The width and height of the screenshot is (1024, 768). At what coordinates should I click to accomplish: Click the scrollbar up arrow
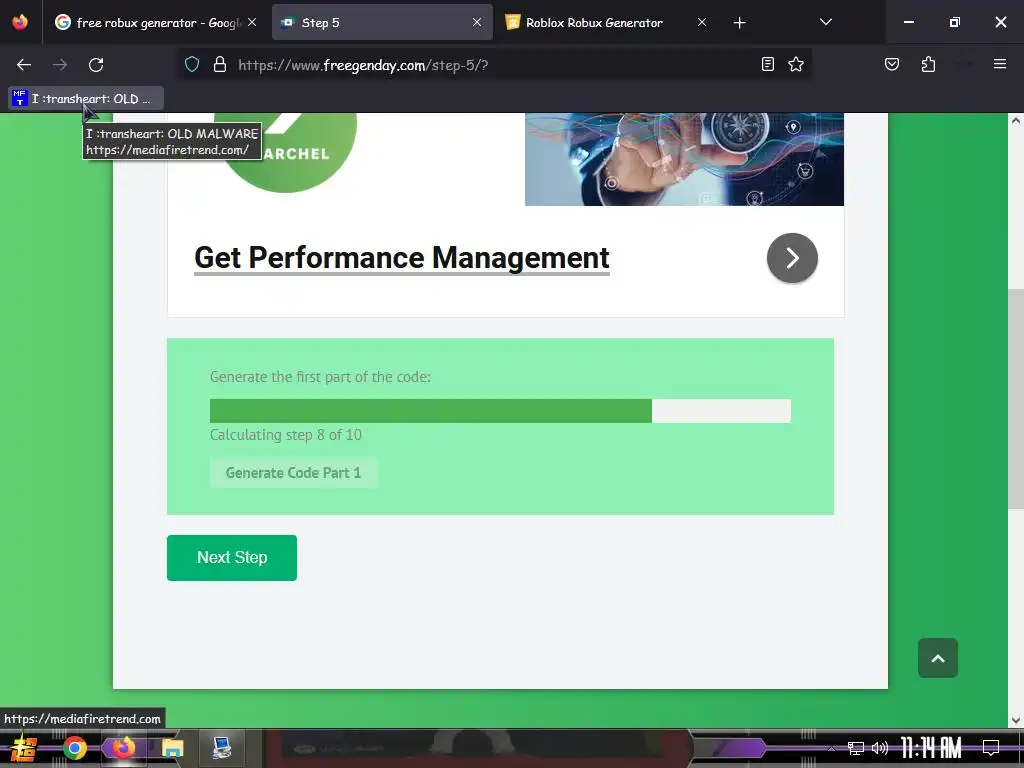tap(1016, 121)
